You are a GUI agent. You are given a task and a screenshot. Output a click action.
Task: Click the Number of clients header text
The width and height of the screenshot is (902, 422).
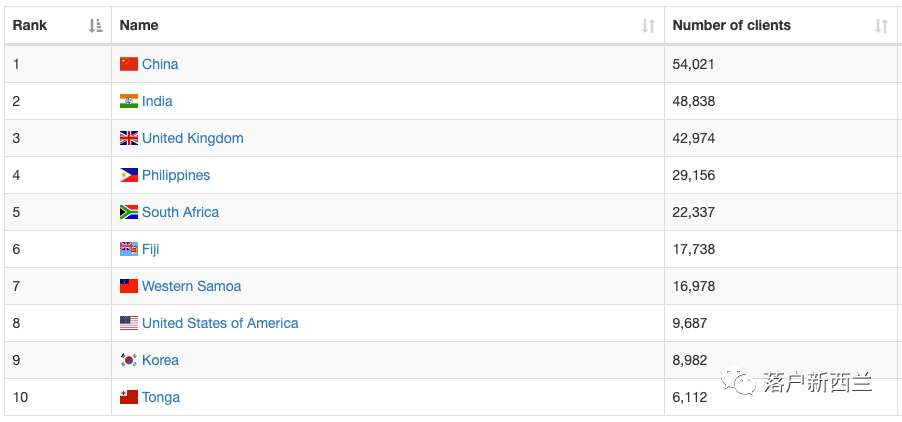[x=731, y=25]
